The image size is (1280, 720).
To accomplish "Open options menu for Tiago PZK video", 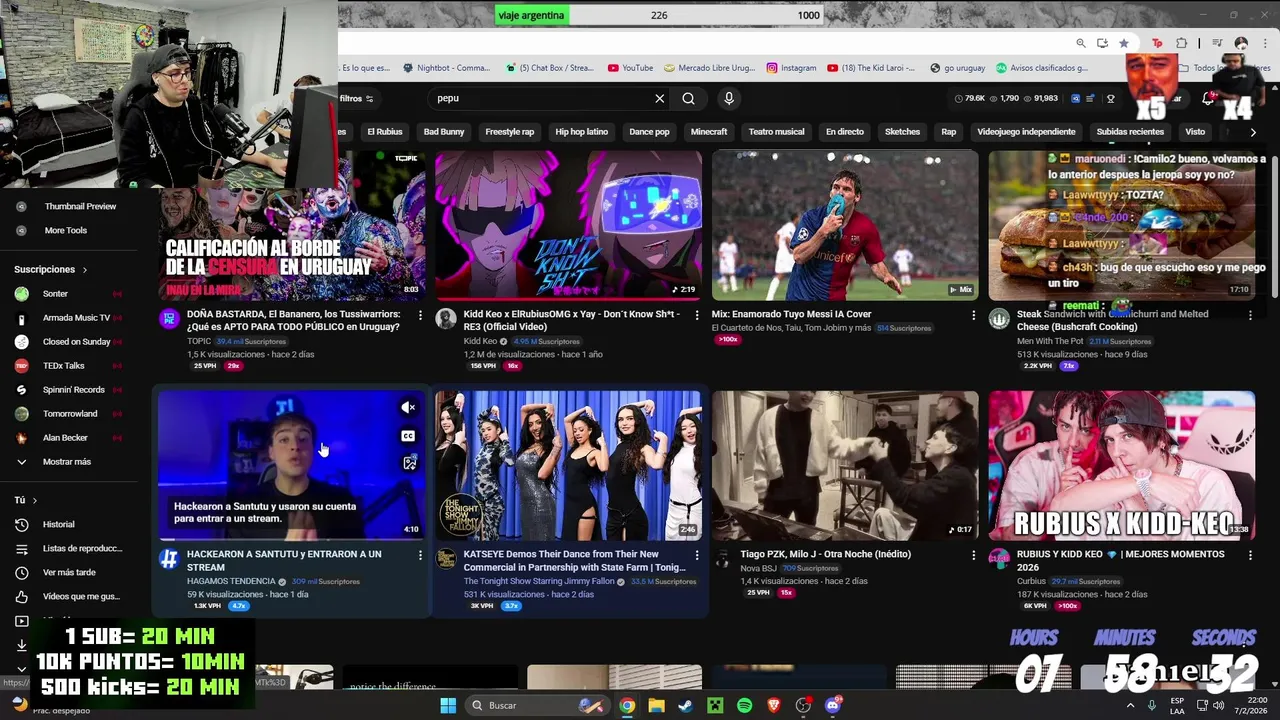I will coord(974,555).
